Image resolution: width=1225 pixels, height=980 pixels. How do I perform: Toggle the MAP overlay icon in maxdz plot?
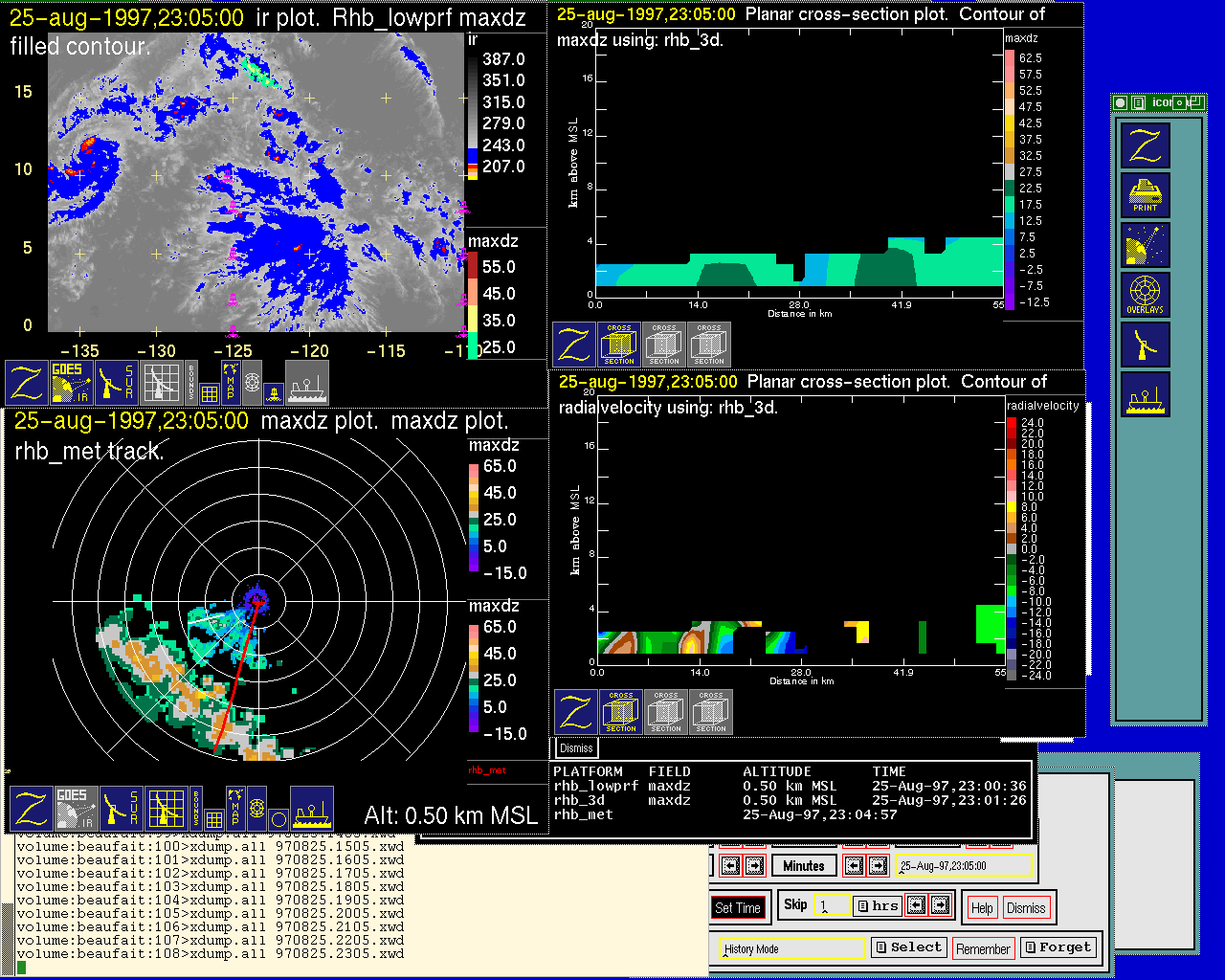click(x=234, y=807)
